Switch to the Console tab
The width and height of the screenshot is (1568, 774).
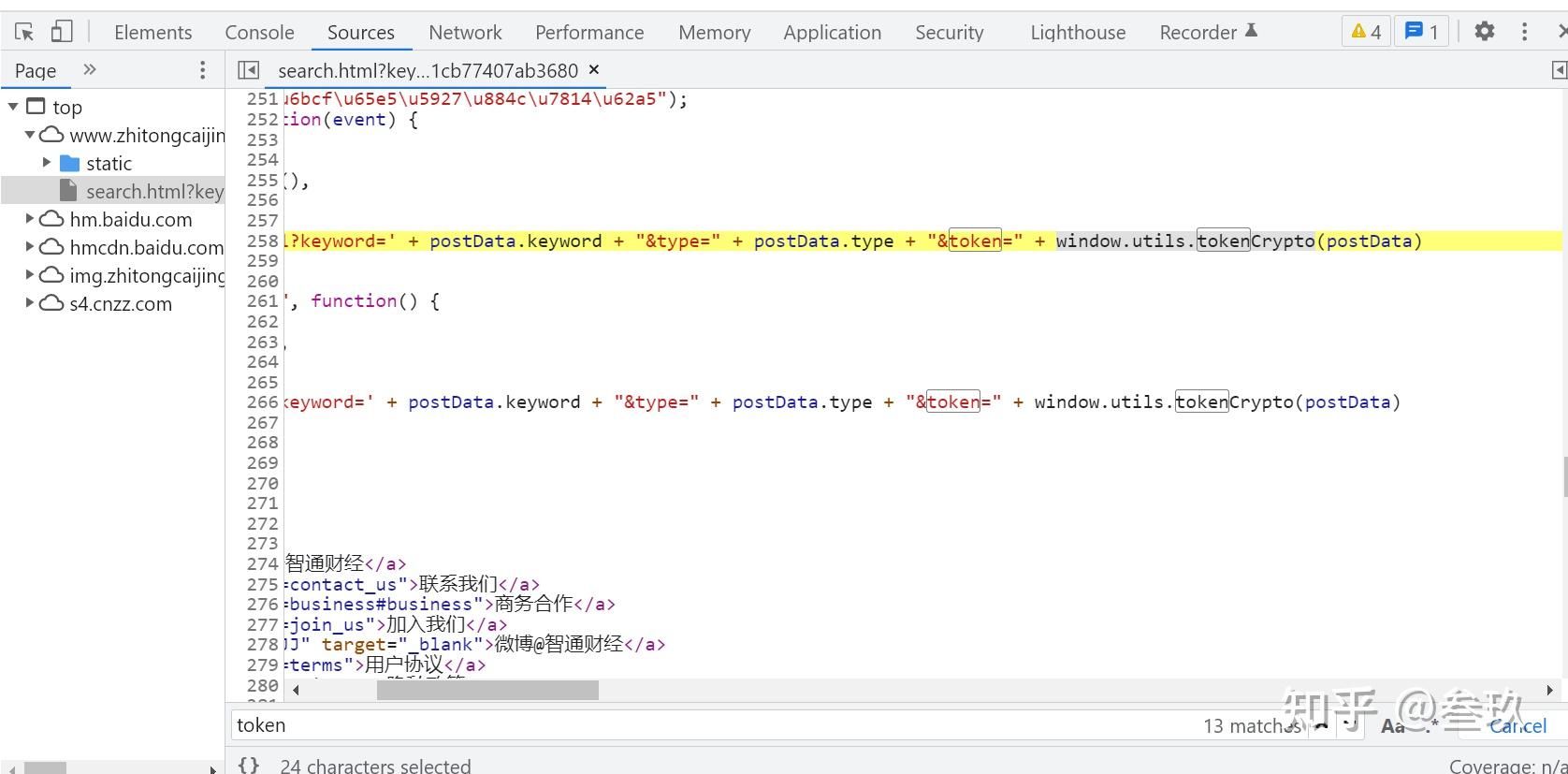pyautogui.click(x=259, y=32)
